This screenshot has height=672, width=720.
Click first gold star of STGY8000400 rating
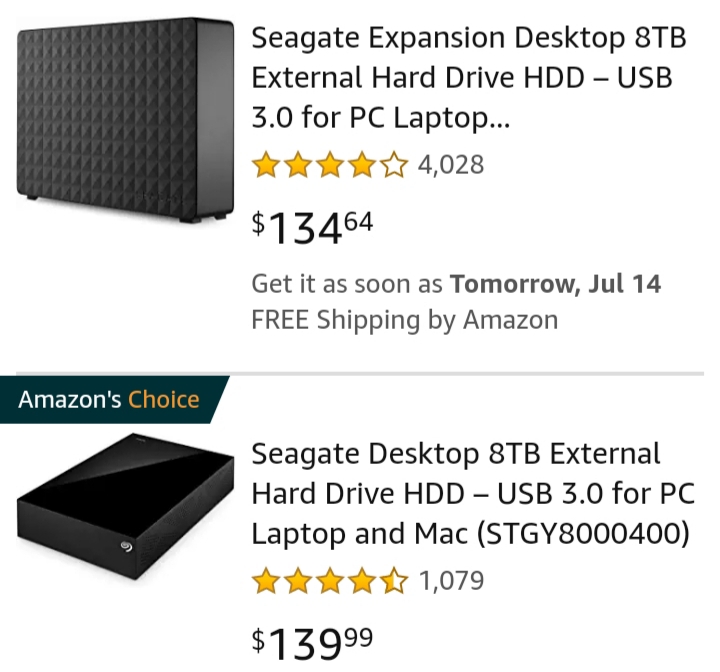pos(266,581)
